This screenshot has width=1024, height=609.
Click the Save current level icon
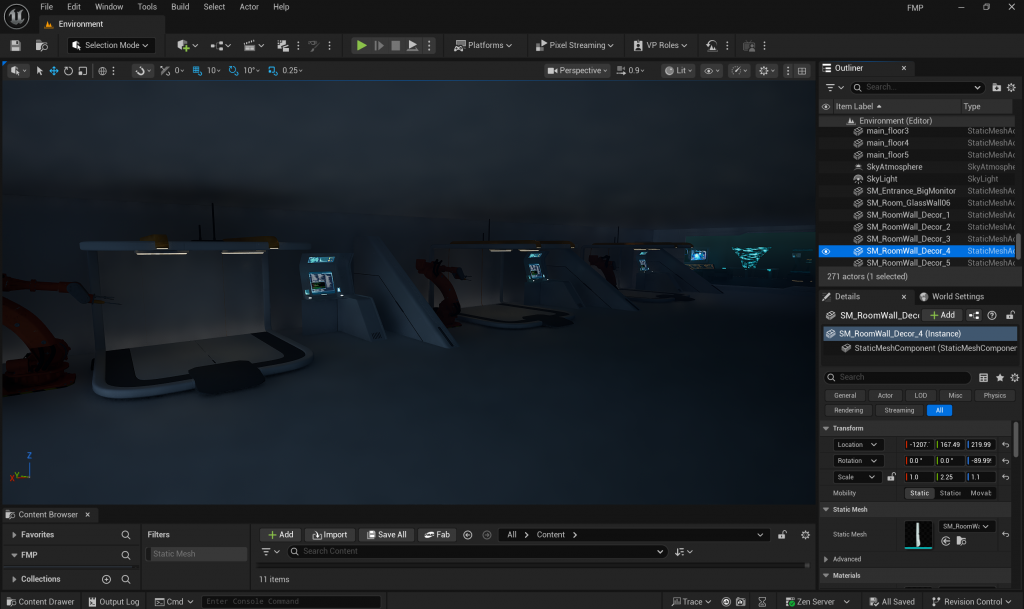[15, 45]
